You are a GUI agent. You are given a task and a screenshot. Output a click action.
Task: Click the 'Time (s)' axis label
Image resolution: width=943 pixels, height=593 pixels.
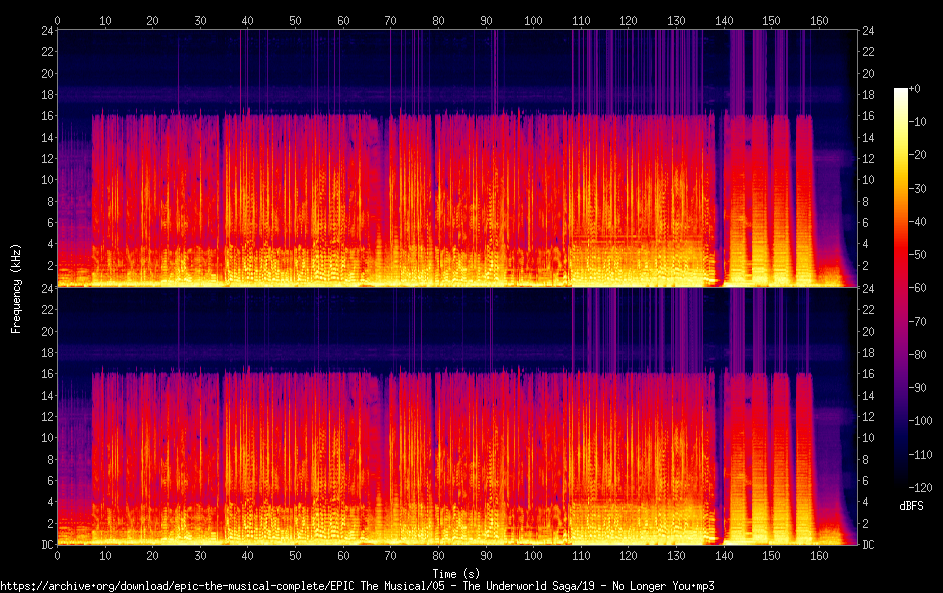point(456,574)
